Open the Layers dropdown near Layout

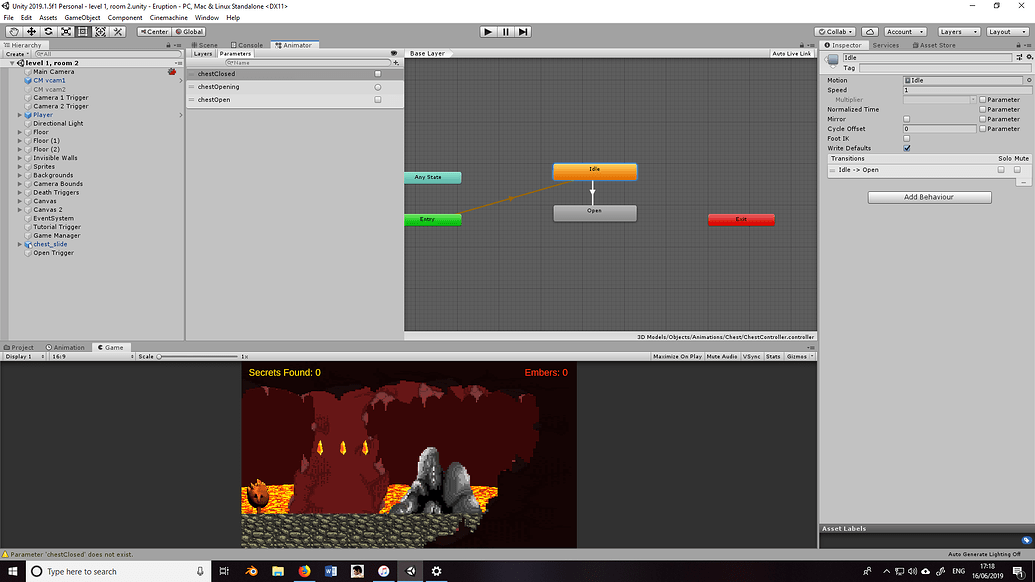click(x=958, y=31)
